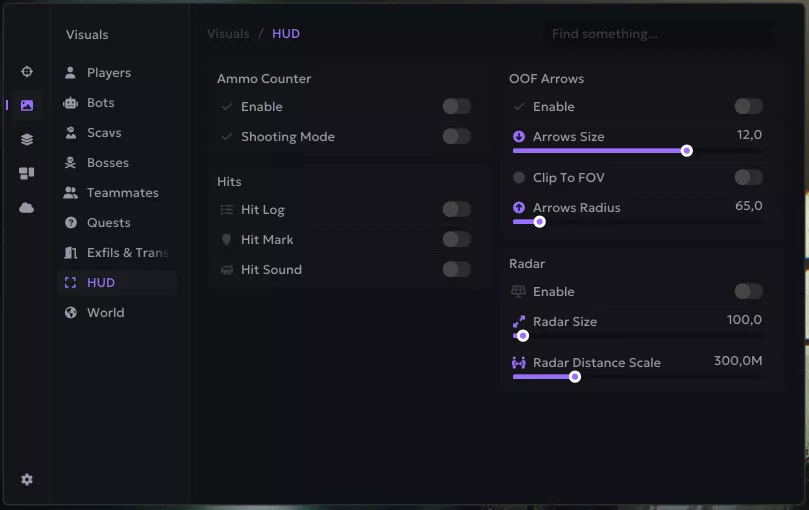Click Visuals in the breadcrumb path
Screen dimensions: 809x510
click(x=228, y=34)
